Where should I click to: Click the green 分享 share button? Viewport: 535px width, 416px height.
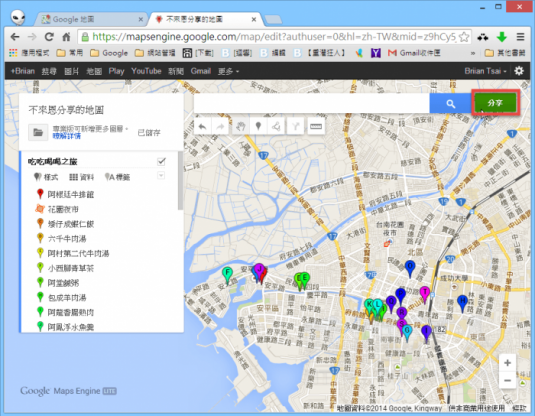[495, 103]
